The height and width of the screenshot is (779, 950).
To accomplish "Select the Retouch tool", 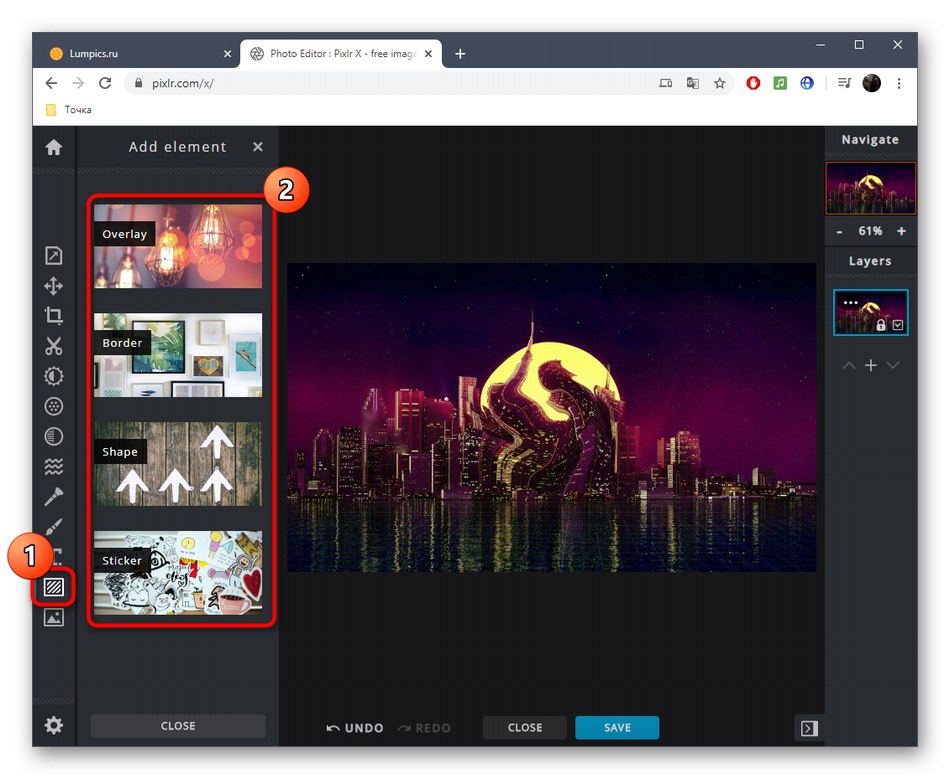I will point(53,497).
